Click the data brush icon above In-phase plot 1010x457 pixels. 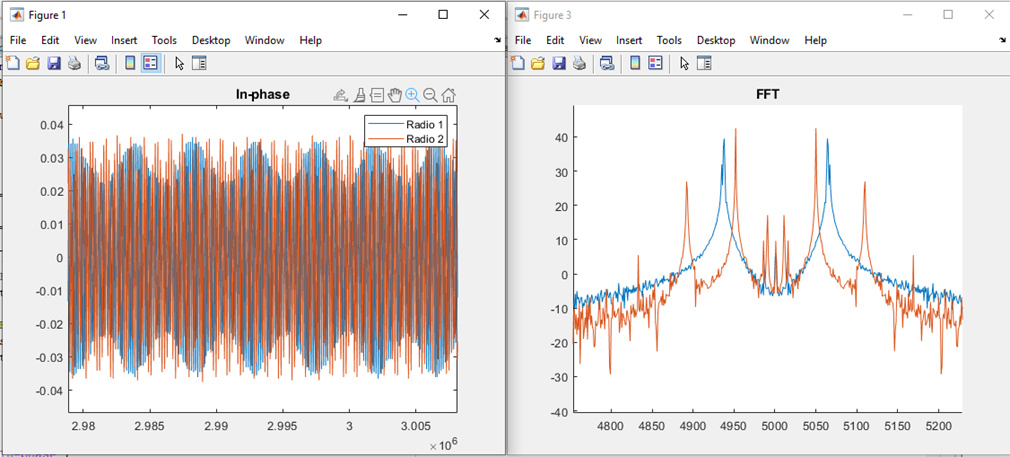tap(360, 95)
